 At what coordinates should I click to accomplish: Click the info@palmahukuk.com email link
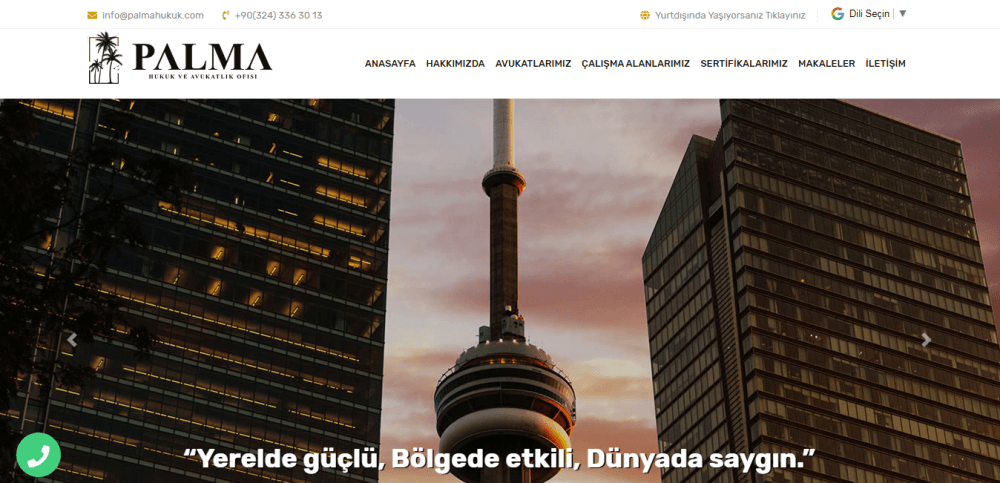153,15
